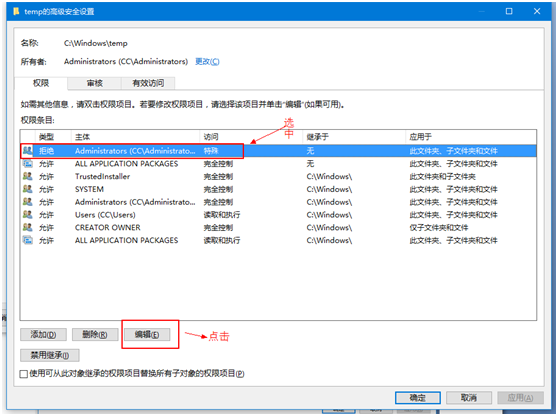This screenshot has height=416, width=558.
Task: Click the user icon next to Users (CC\Users)
Action: (27, 215)
